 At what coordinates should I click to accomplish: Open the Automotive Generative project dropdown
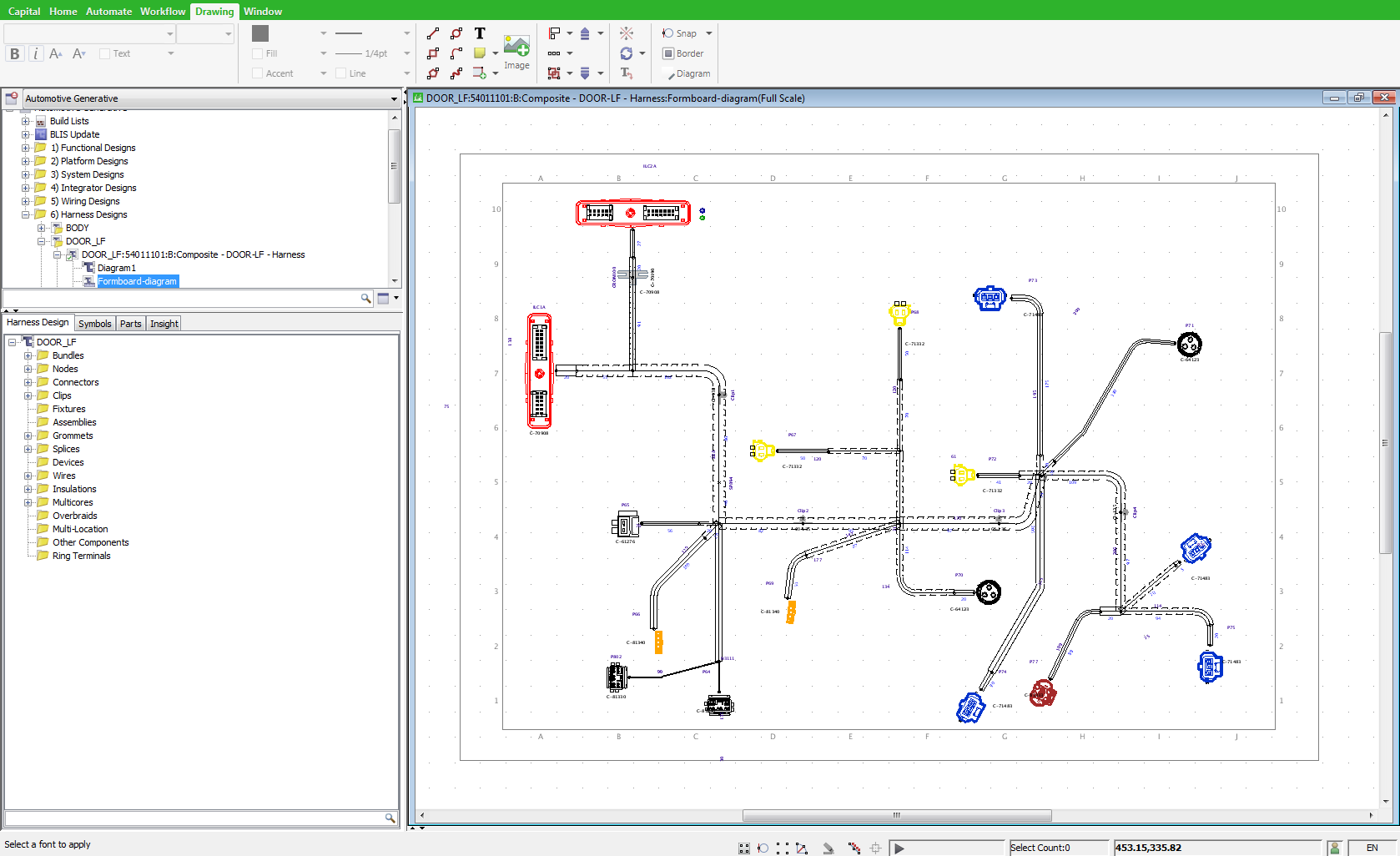pyautogui.click(x=394, y=98)
